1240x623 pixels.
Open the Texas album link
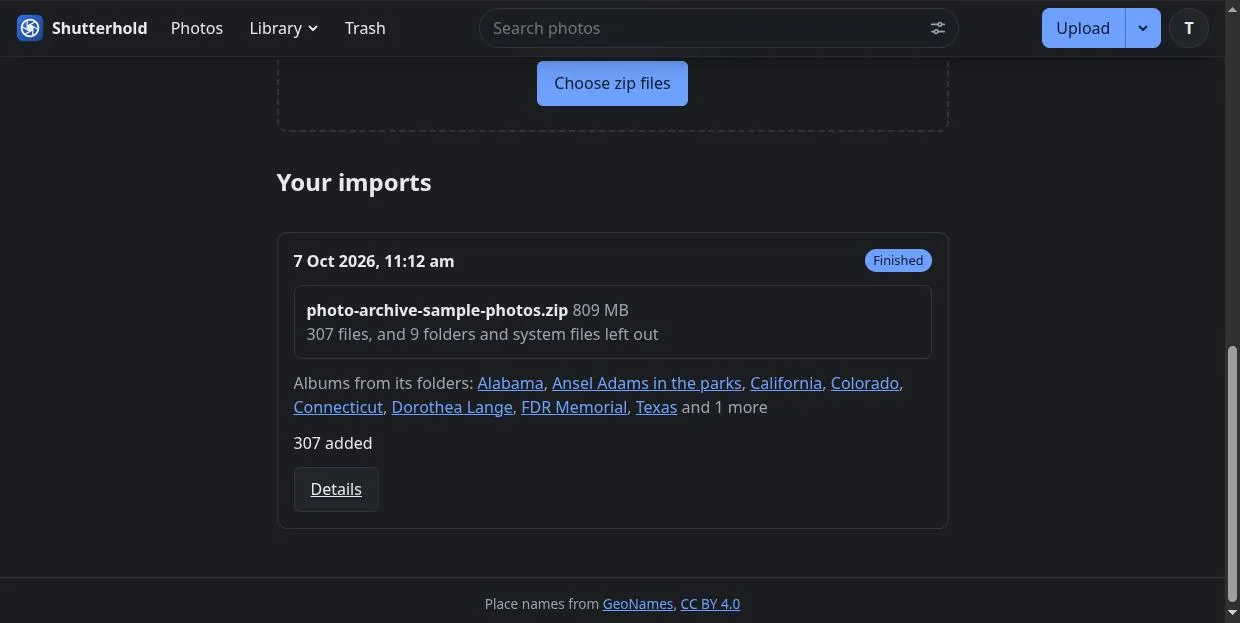(656, 407)
